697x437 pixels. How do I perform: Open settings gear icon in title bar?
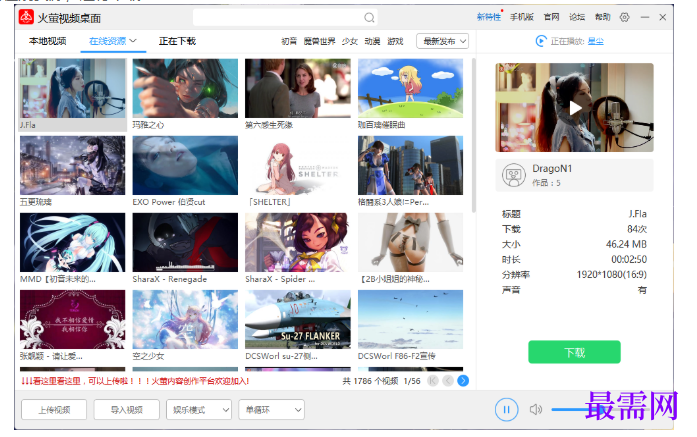point(625,17)
